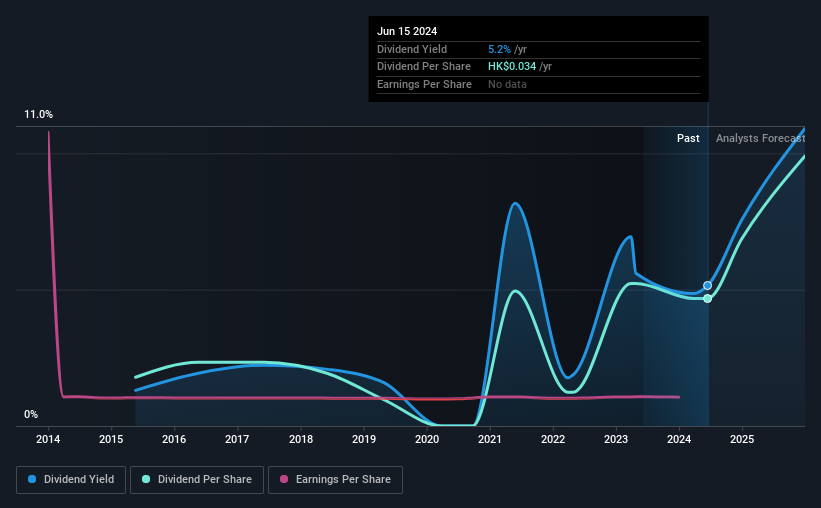This screenshot has width=821, height=508.
Task: Click the 0% y-axis label
Action: (31, 414)
